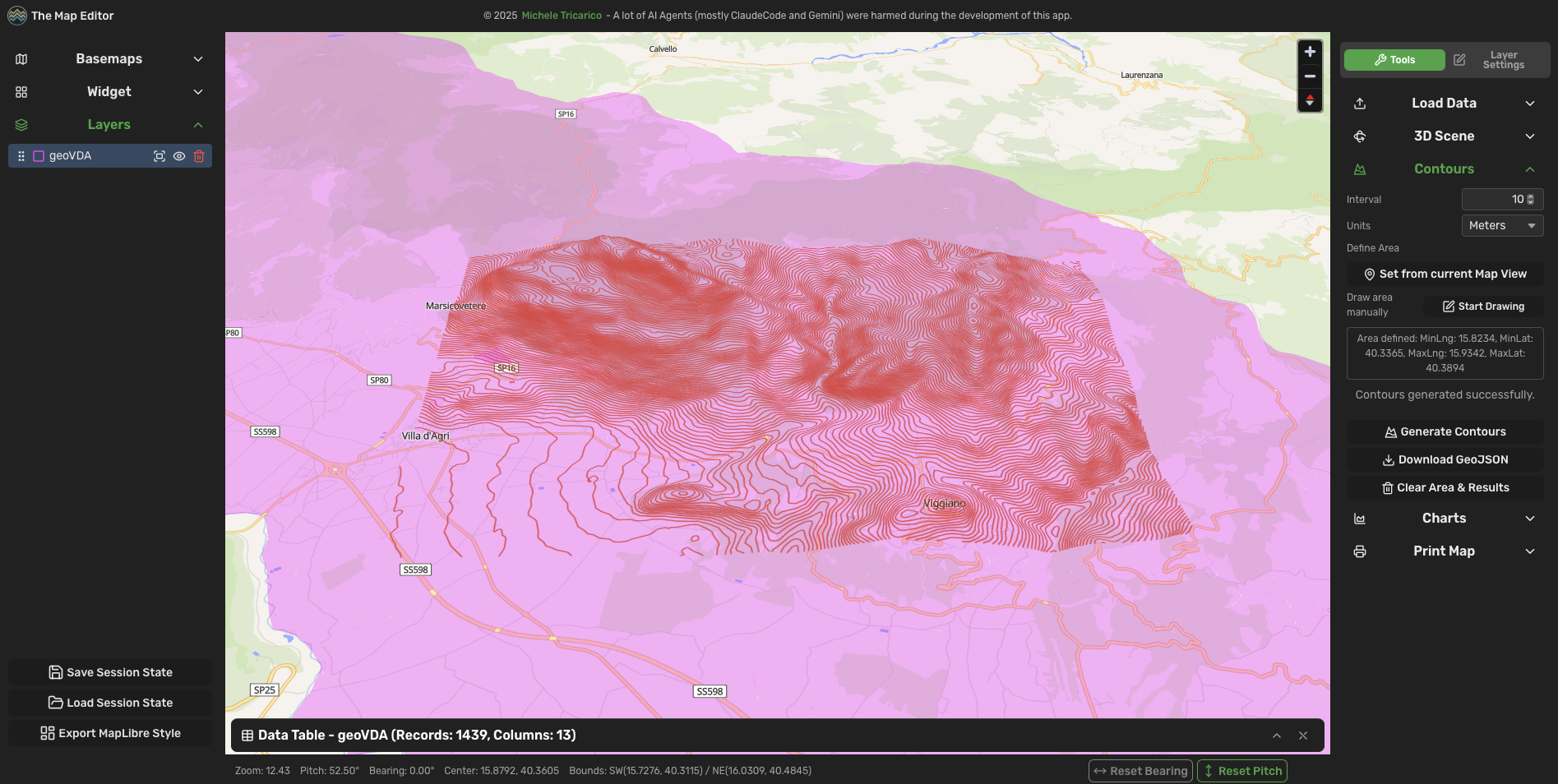Expand the Charts section
The height and width of the screenshot is (784, 1558).
pyautogui.click(x=1445, y=518)
